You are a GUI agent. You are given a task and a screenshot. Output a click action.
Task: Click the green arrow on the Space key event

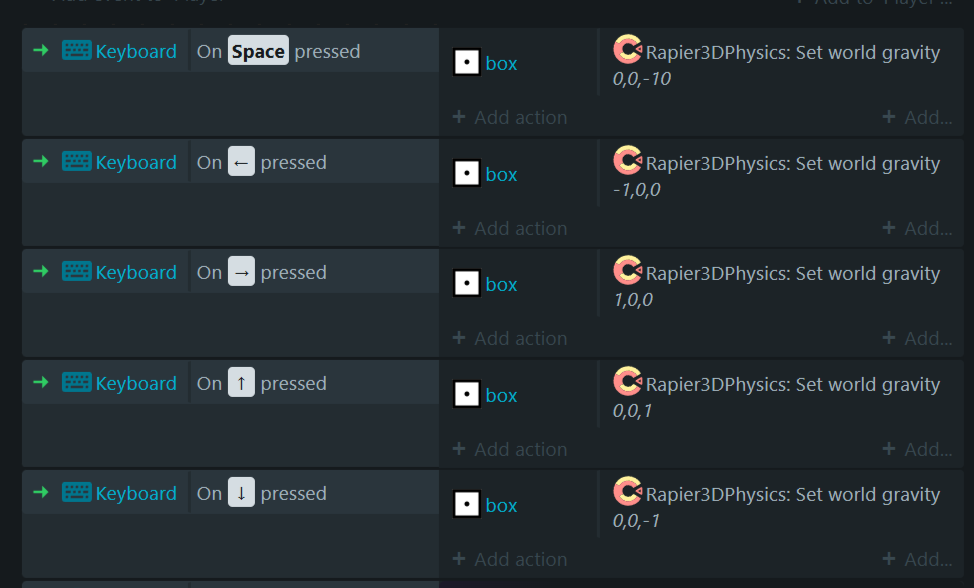41,50
